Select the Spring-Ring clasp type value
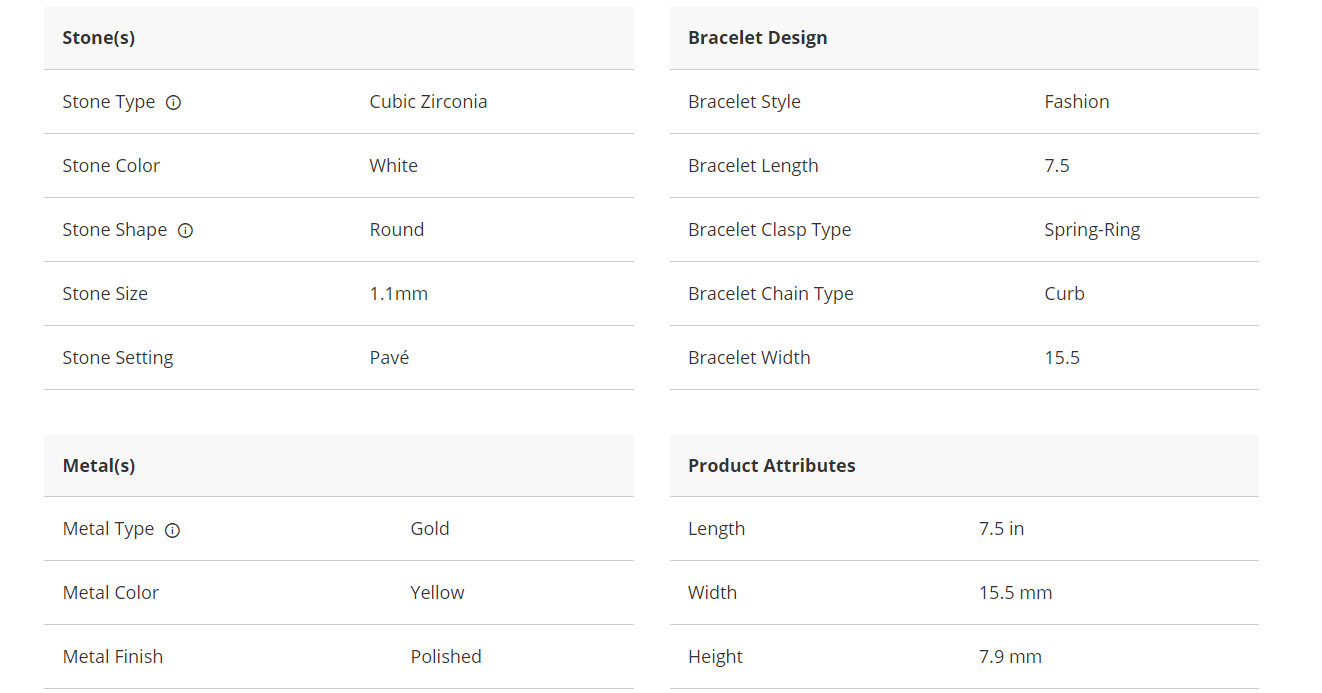The width and height of the screenshot is (1322, 693). tap(1092, 229)
